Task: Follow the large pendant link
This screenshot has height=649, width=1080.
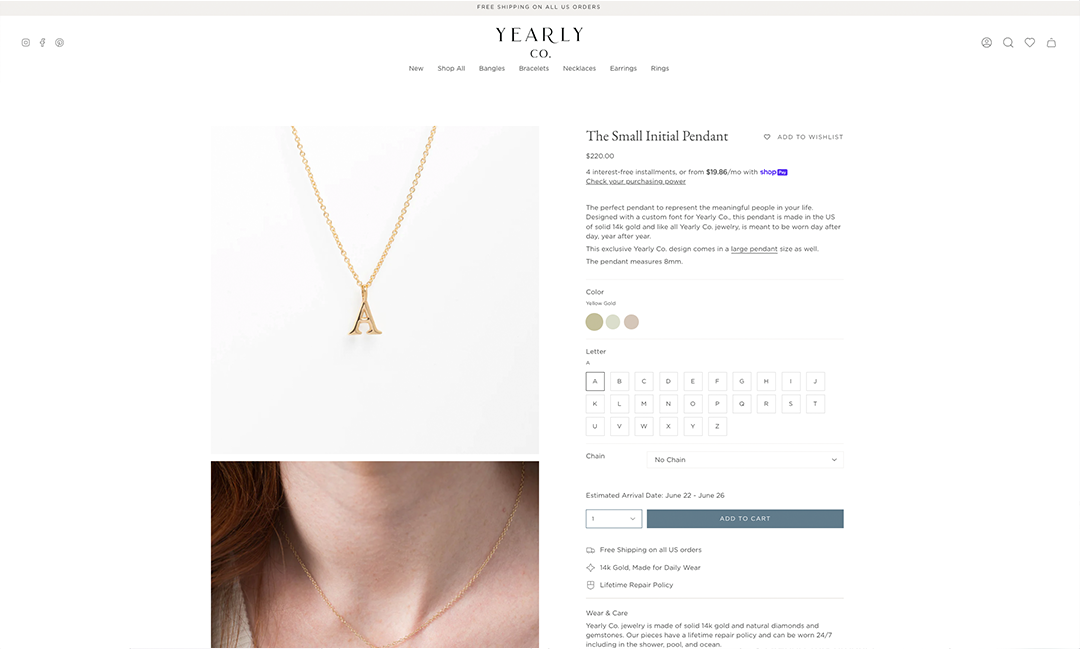Action: [x=754, y=249]
